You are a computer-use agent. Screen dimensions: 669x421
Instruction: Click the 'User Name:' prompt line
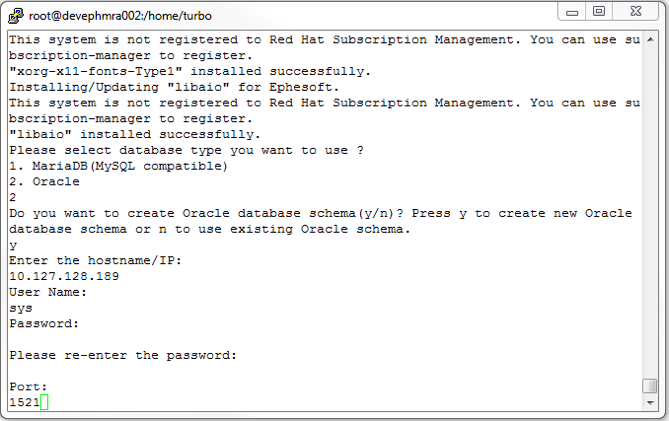[x=48, y=292]
